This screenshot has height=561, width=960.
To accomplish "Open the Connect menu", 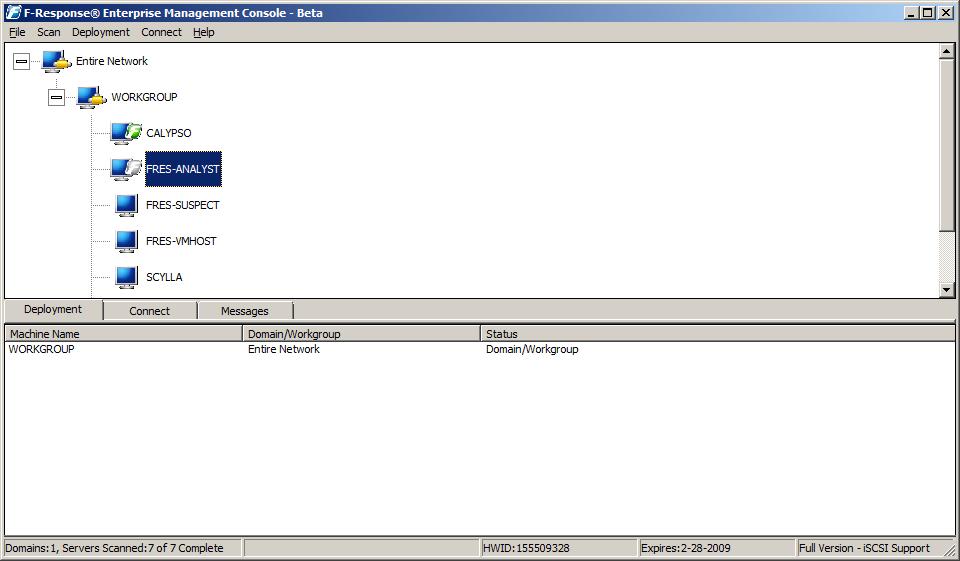I will (161, 32).
